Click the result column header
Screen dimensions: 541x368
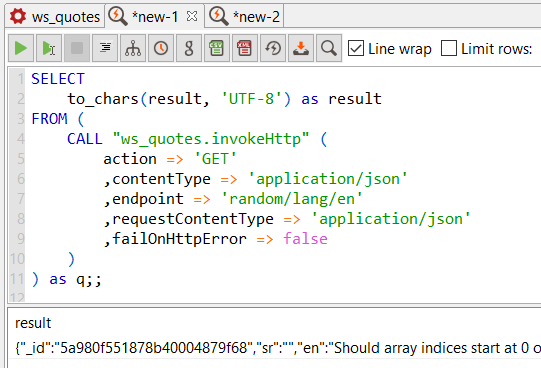click(33, 323)
